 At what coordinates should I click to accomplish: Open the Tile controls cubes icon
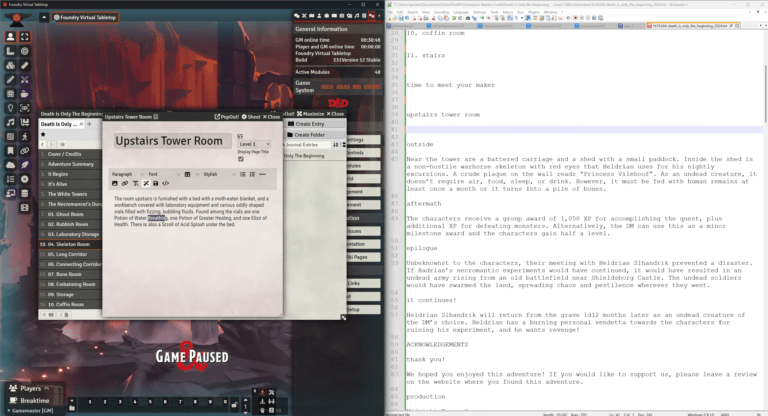tap(10, 65)
